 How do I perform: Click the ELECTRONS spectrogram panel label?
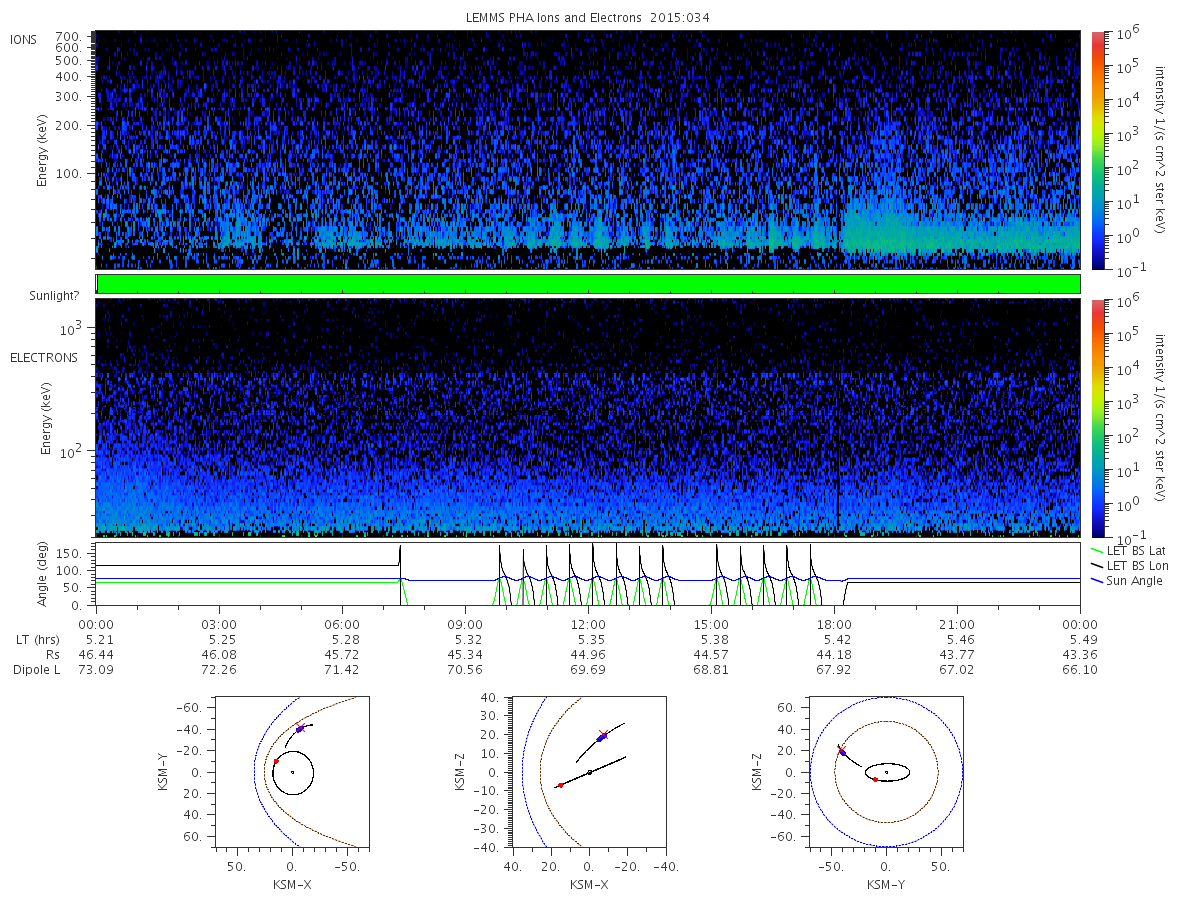(x=44, y=357)
